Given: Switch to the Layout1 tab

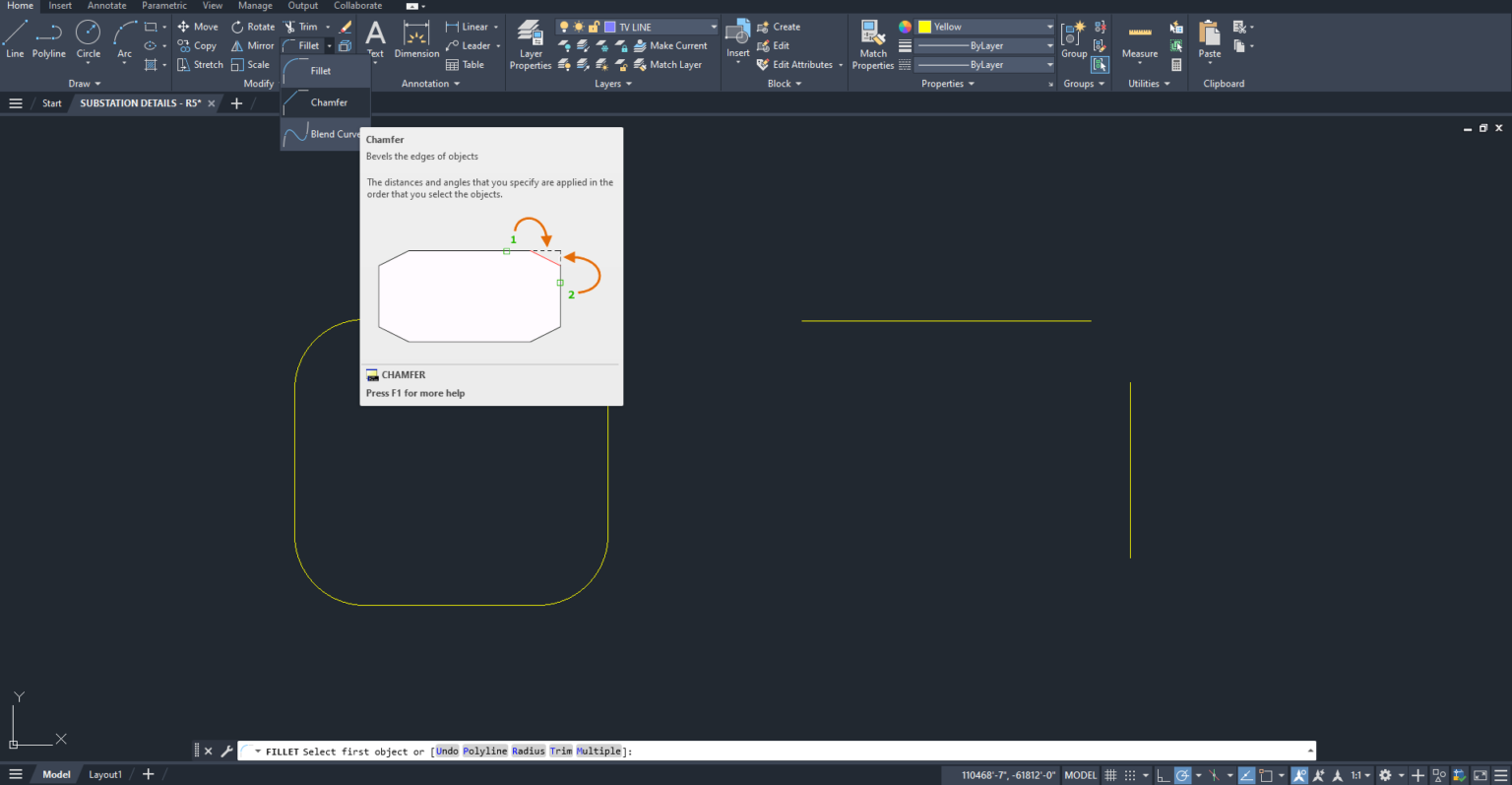Looking at the screenshot, I should pos(104,774).
